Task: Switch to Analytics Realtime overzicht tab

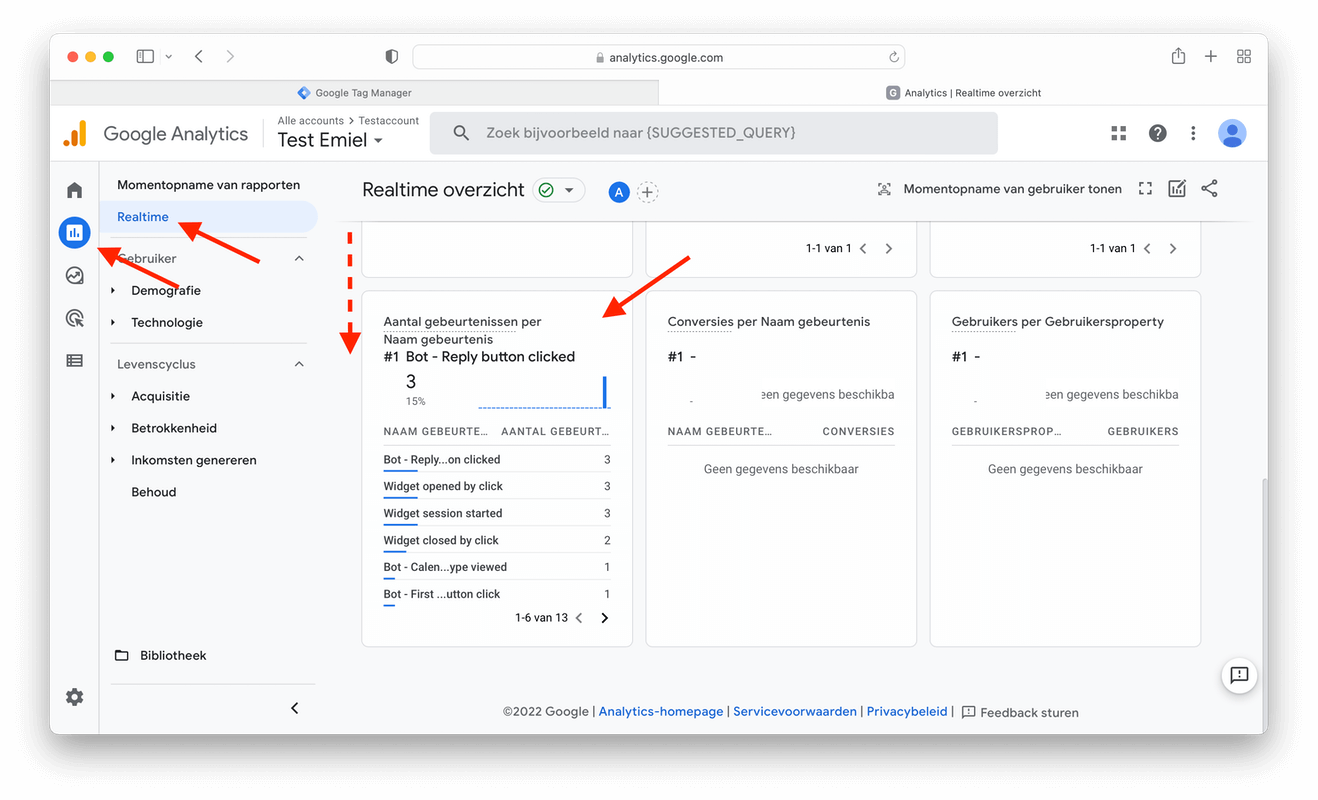Action: point(963,92)
